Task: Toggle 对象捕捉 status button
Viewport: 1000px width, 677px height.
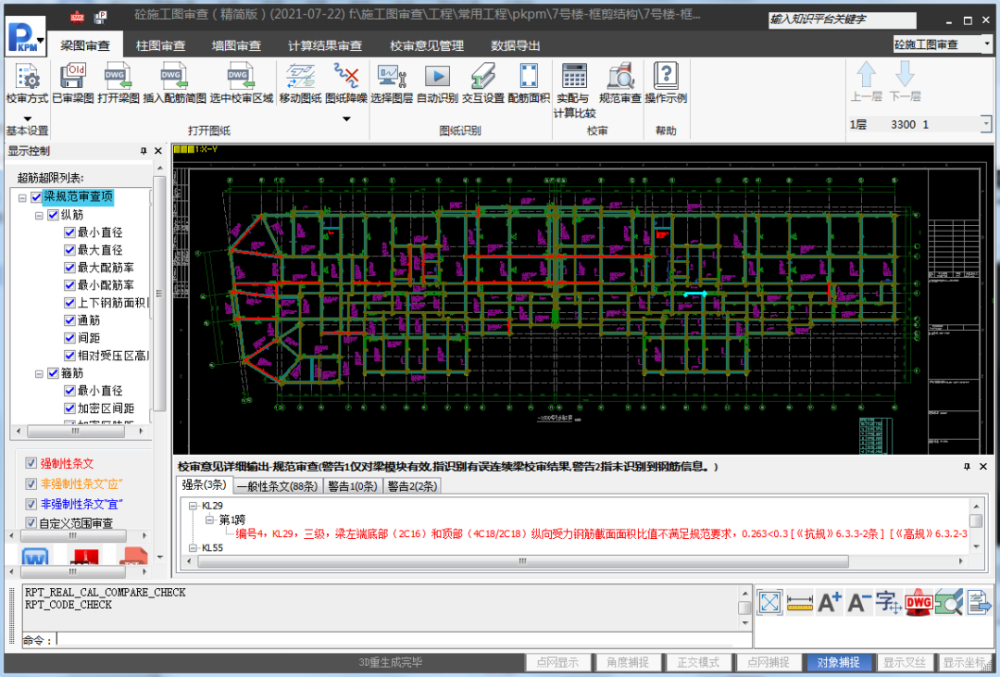Action: (x=838, y=662)
